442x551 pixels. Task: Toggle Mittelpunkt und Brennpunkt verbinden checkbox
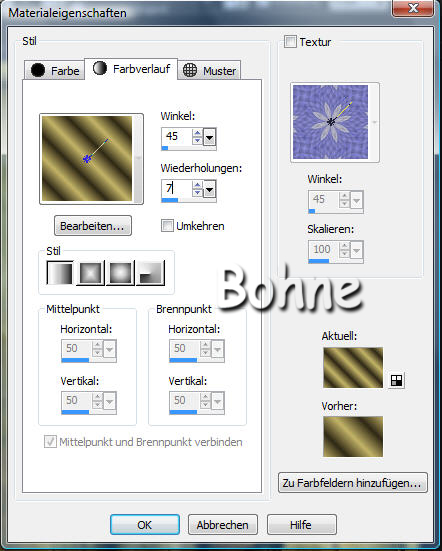[50, 442]
